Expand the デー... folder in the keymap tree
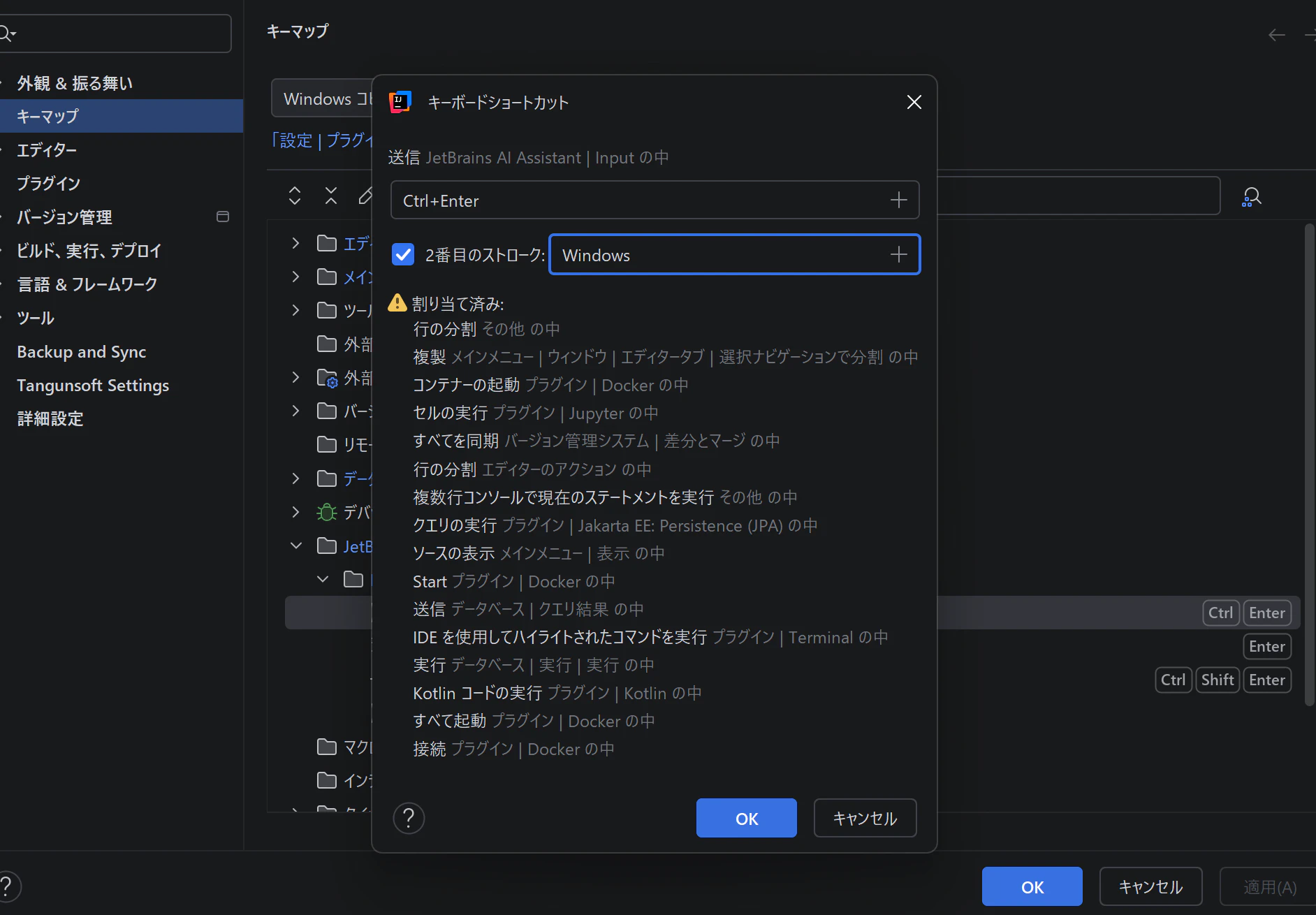 [x=295, y=478]
